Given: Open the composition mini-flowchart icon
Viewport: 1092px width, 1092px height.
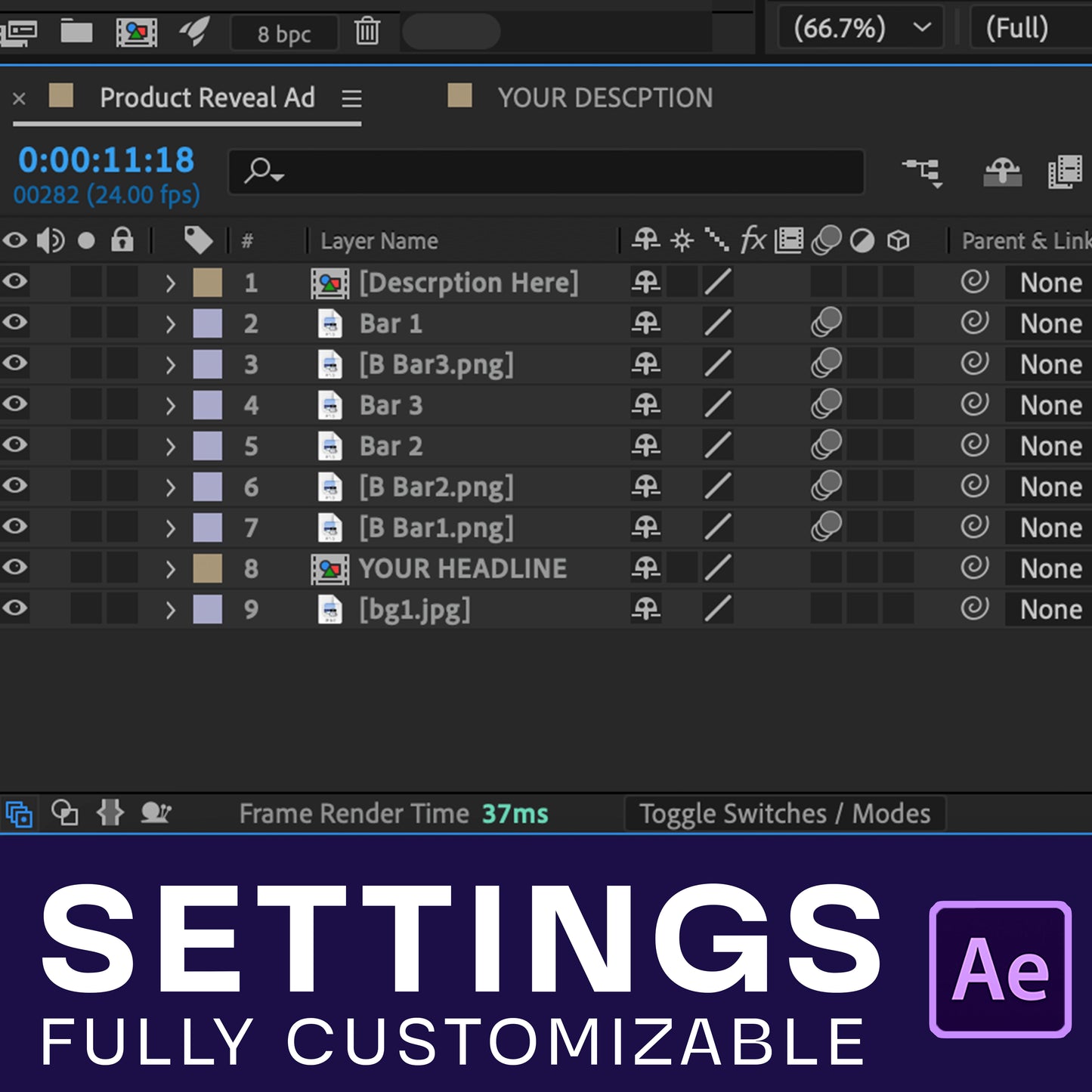Looking at the screenshot, I should pos(922,172).
